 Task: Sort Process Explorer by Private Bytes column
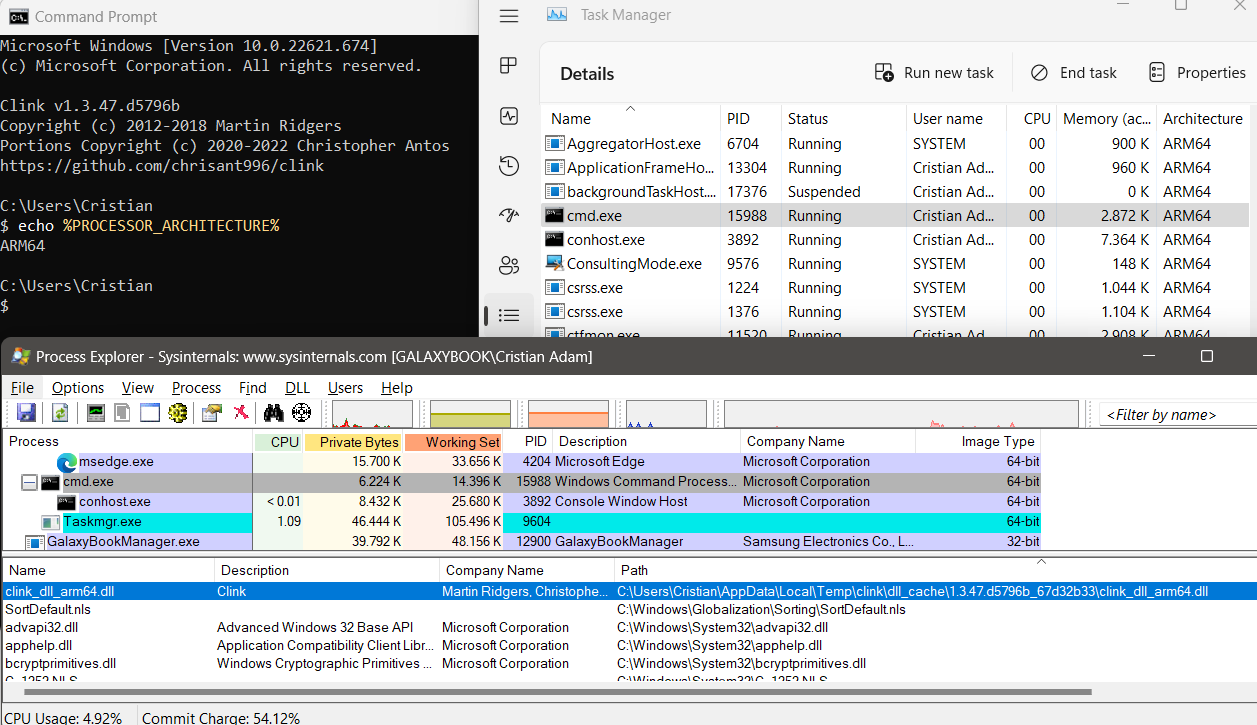pos(353,442)
